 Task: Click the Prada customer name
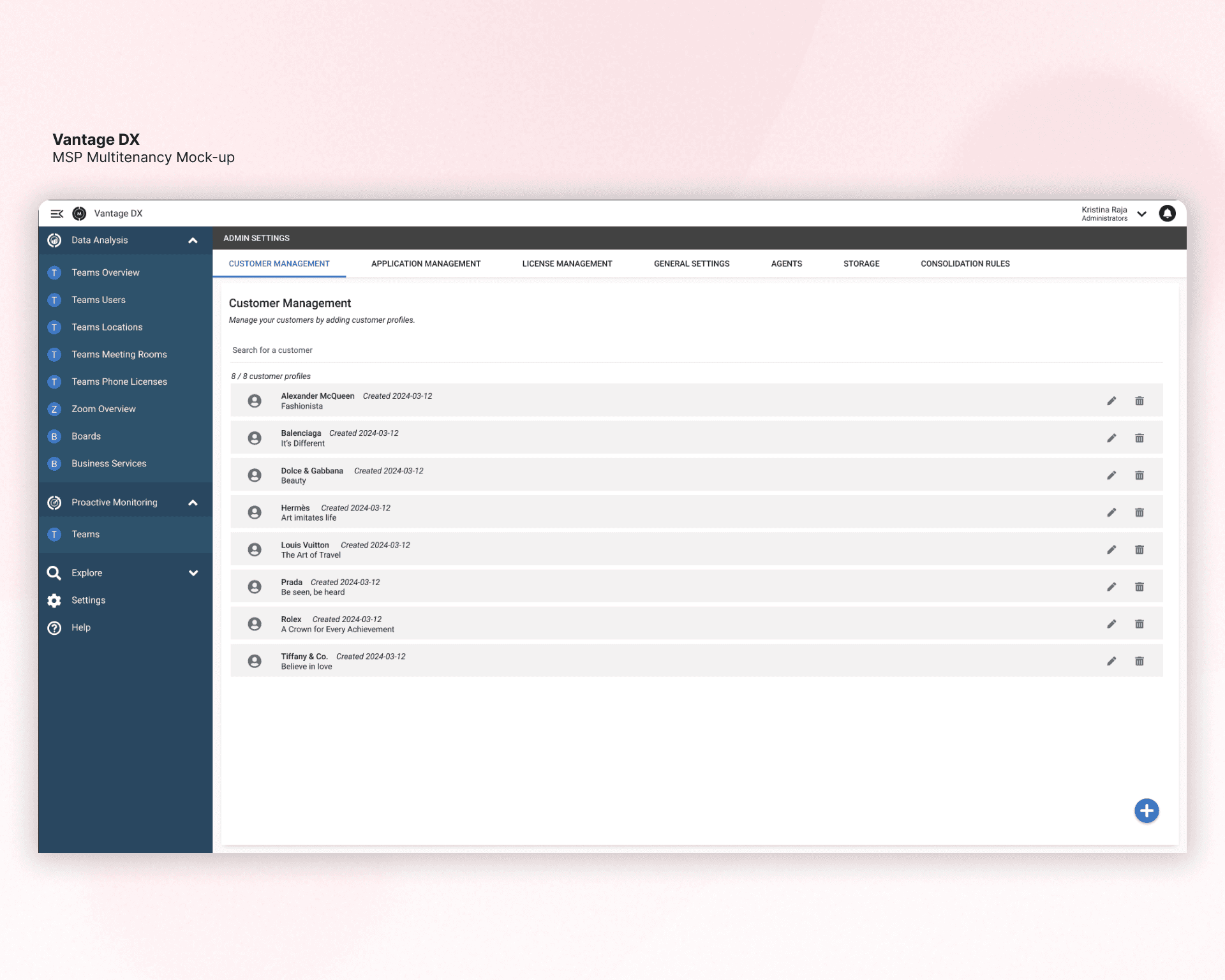pos(292,583)
